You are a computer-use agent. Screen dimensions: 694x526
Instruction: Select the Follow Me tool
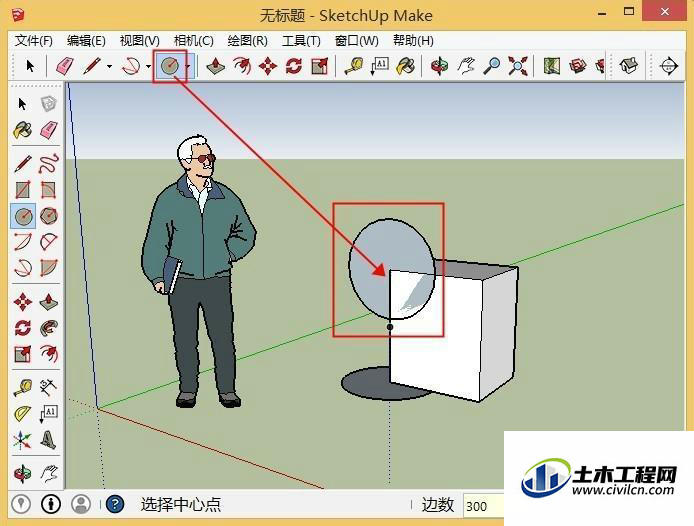49,328
